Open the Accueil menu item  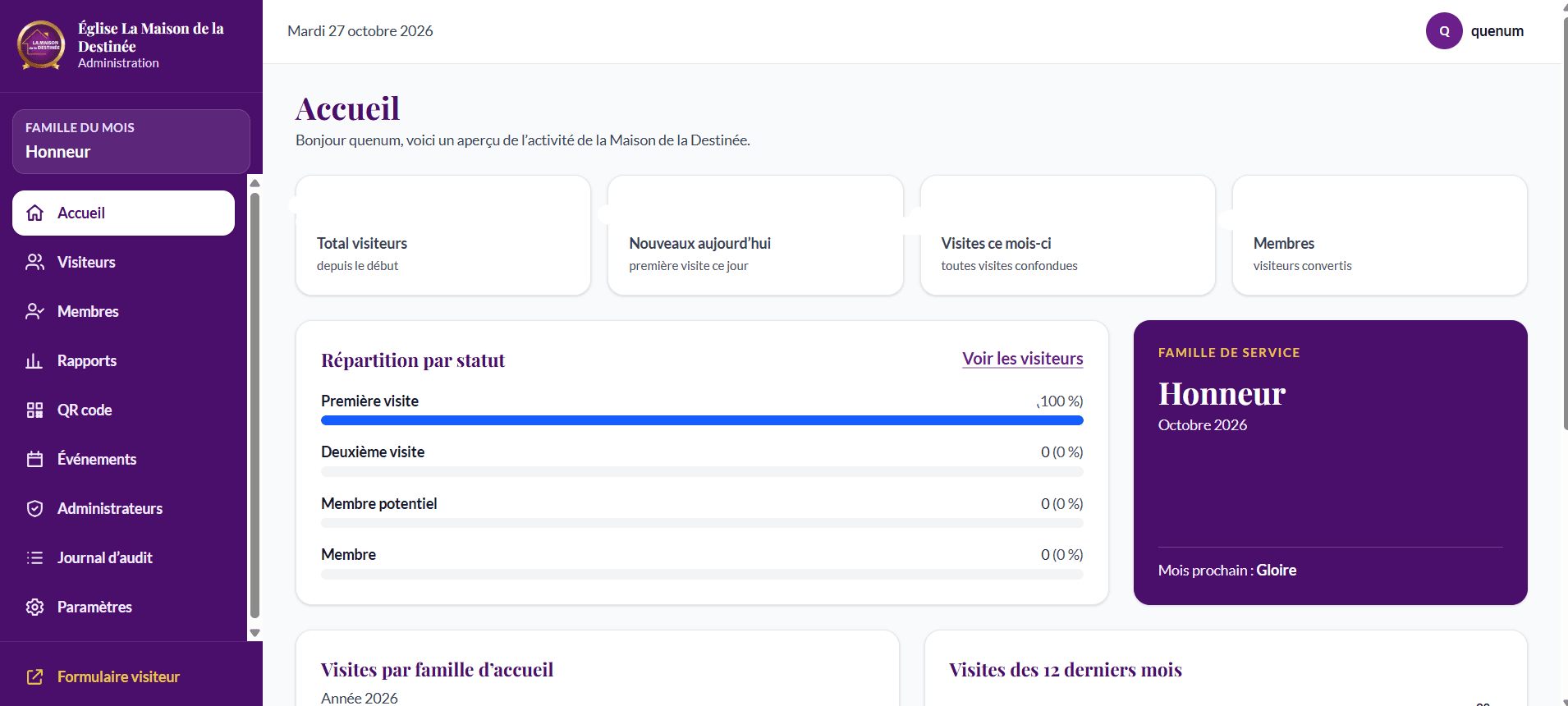pyautogui.click(x=123, y=213)
